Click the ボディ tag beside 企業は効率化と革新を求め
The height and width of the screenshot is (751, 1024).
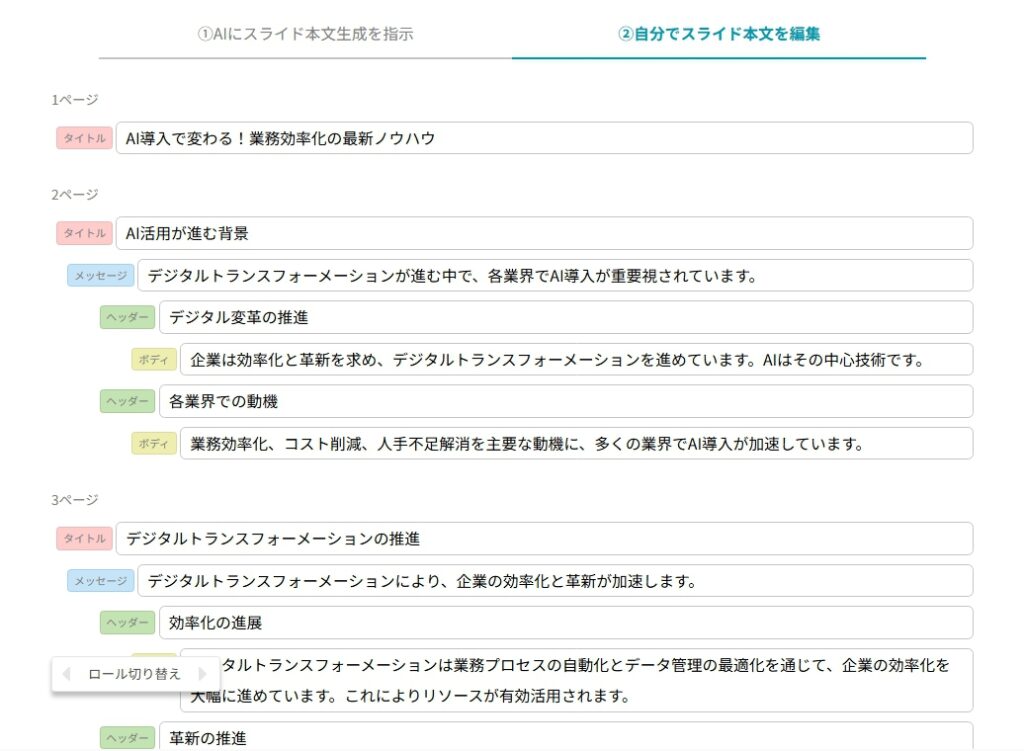pos(154,359)
